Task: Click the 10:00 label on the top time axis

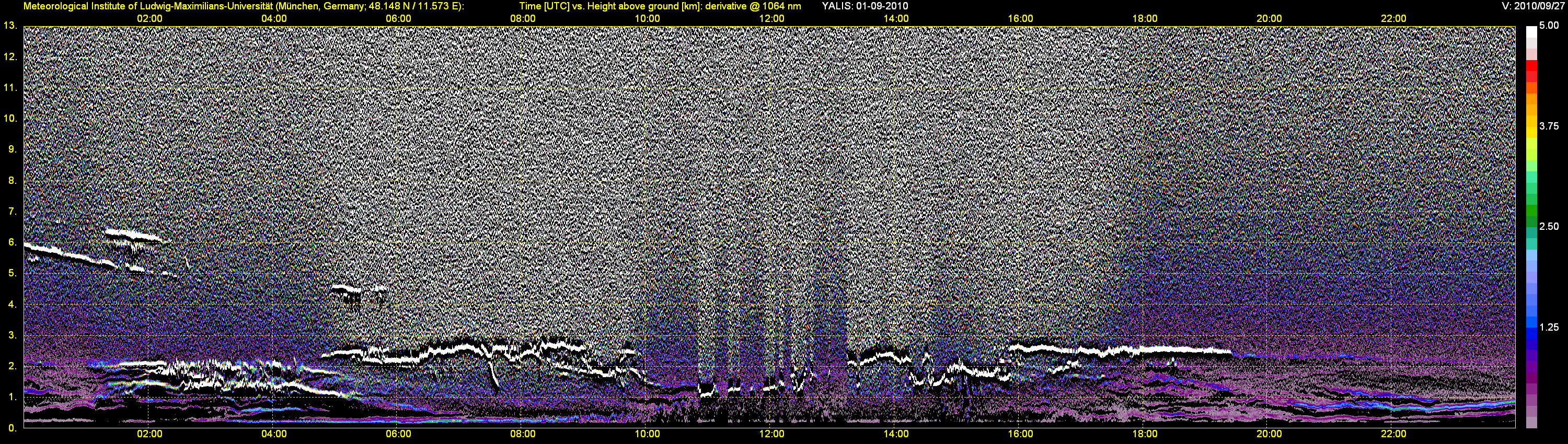Action: click(x=647, y=19)
